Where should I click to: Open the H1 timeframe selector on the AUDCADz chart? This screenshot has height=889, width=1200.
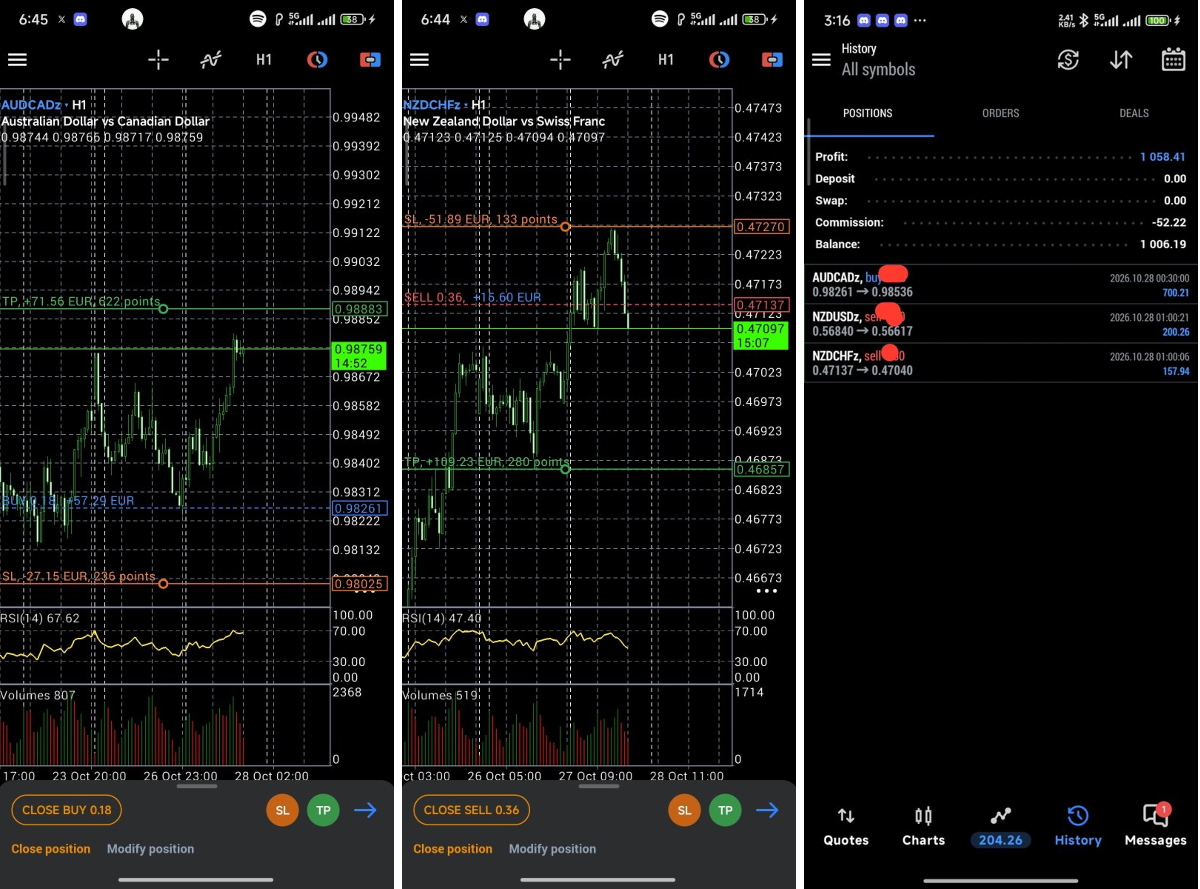point(264,60)
